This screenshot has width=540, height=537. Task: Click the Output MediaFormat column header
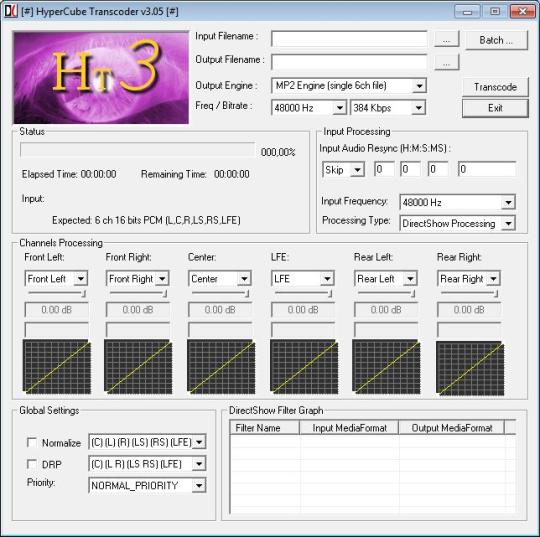451,427
